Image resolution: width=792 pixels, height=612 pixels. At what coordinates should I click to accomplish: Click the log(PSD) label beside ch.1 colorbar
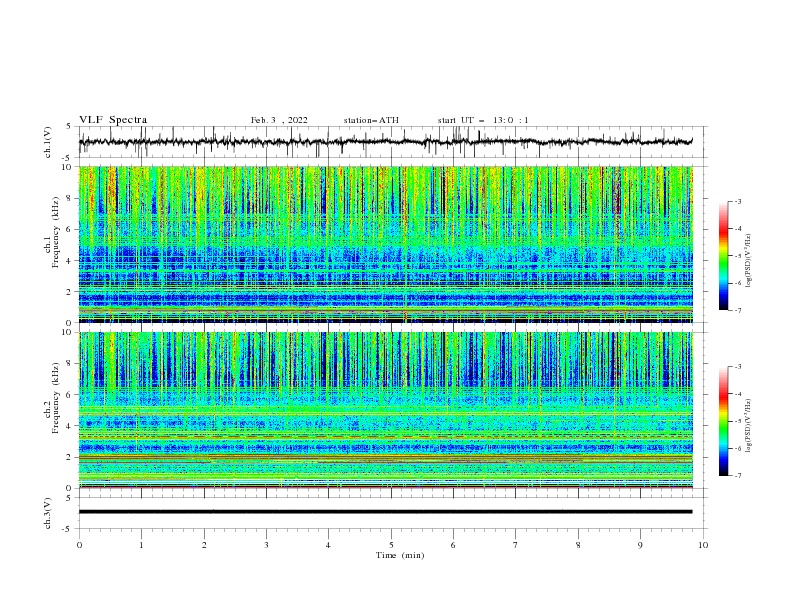click(748, 261)
